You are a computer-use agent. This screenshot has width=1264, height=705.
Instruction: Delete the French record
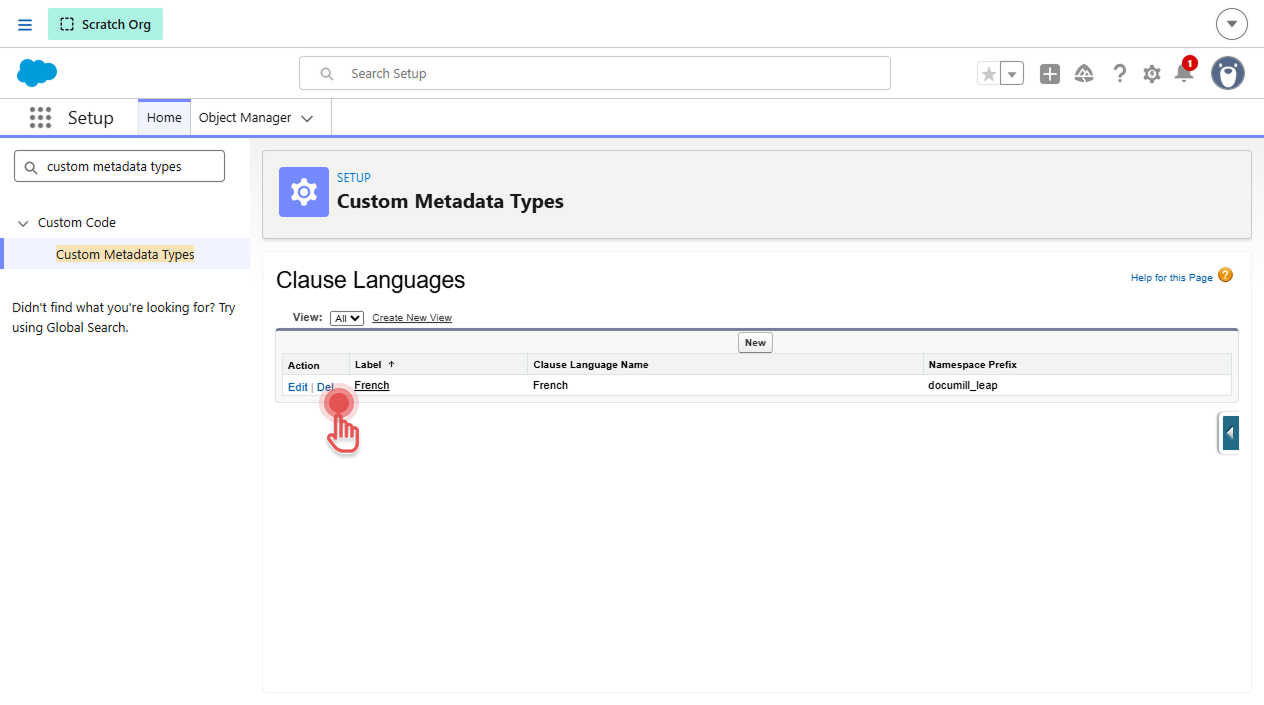pyautogui.click(x=326, y=387)
